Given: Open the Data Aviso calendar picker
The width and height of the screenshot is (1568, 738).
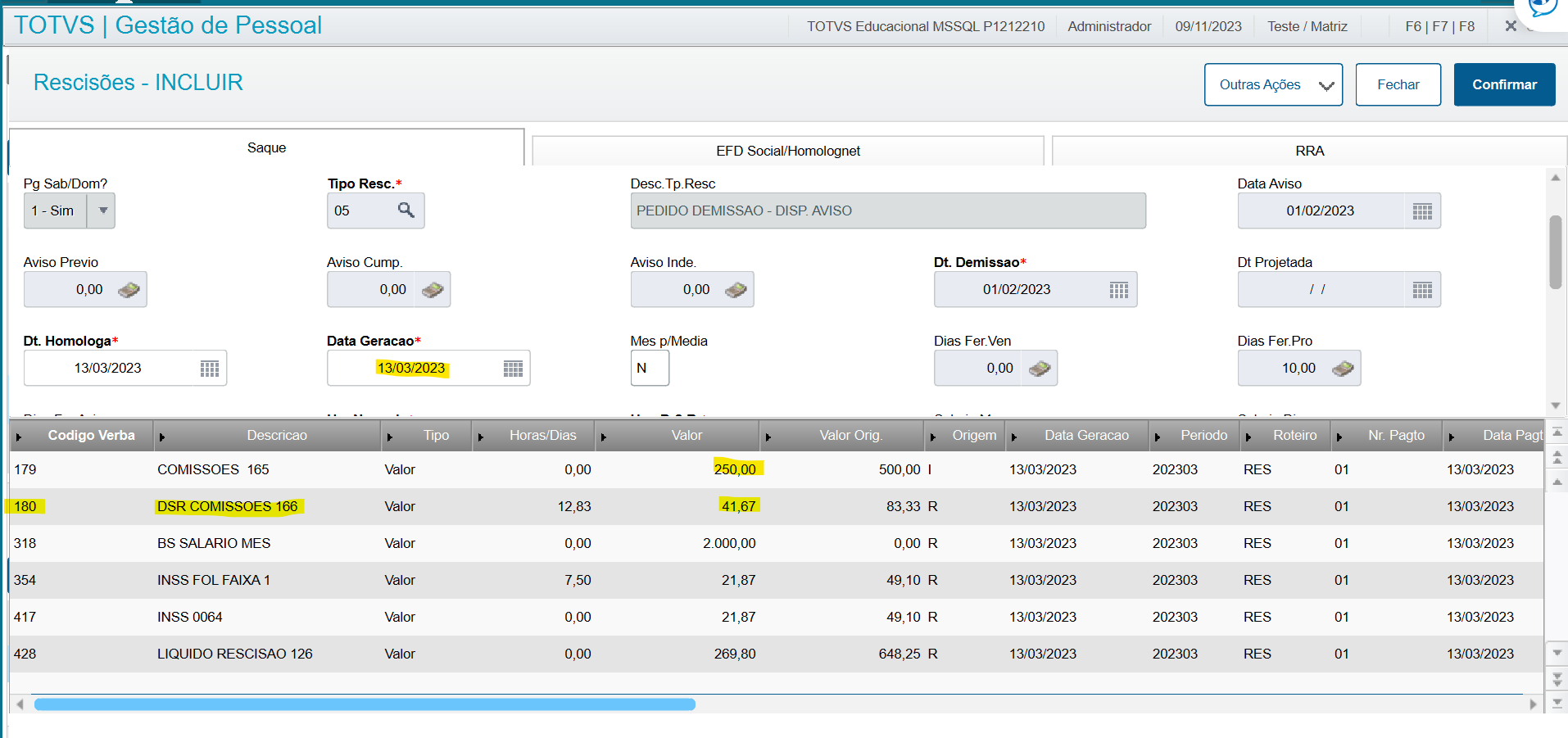Looking at the screenshot, I should pyautogui.click(x=1422, y=211).
